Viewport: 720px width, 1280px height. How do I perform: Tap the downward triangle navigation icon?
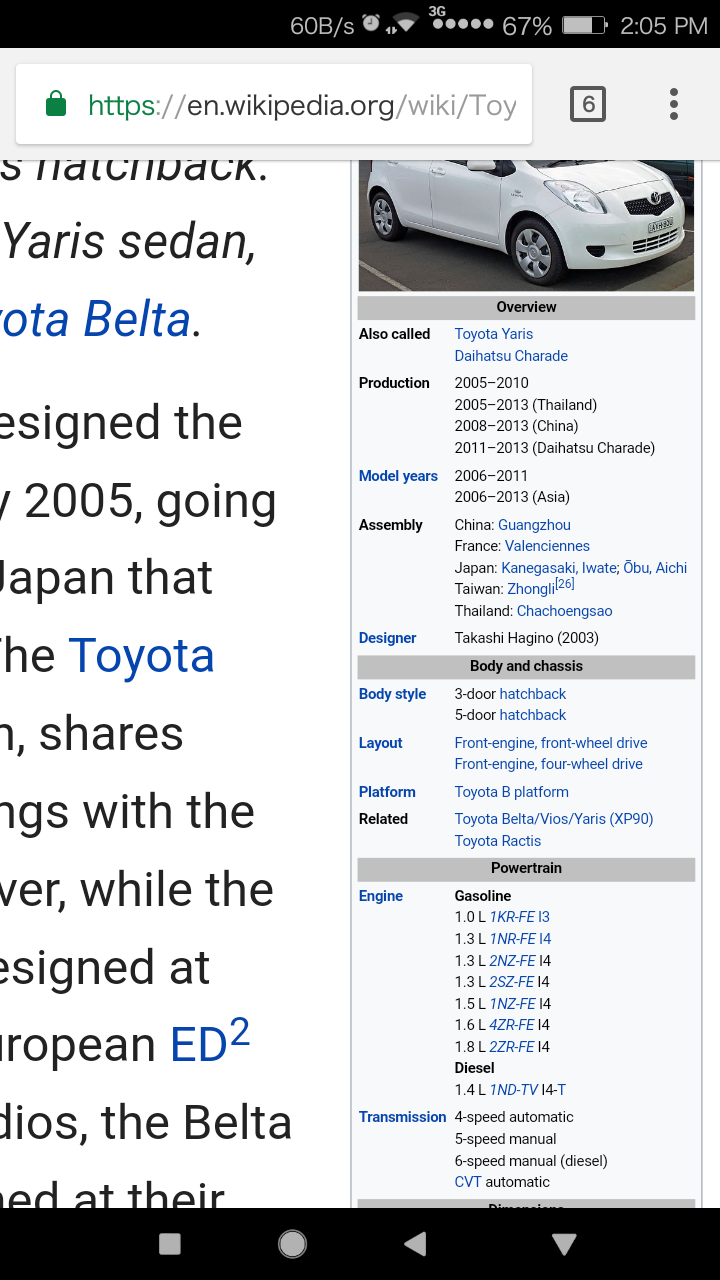click(564, 1243)
